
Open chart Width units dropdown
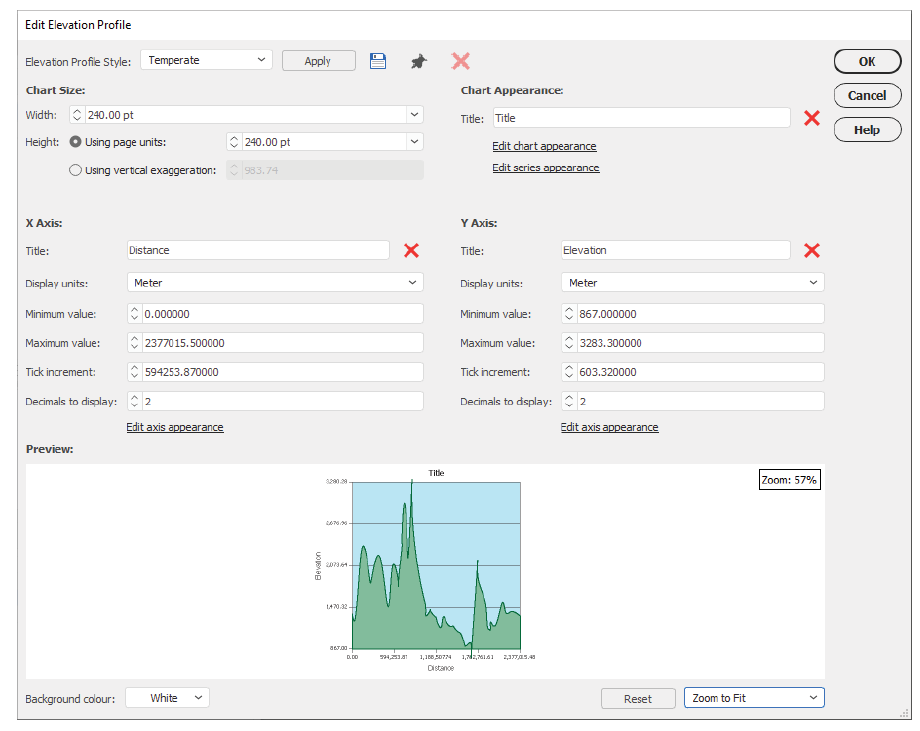pyautogui.click(x=414, y=114)
